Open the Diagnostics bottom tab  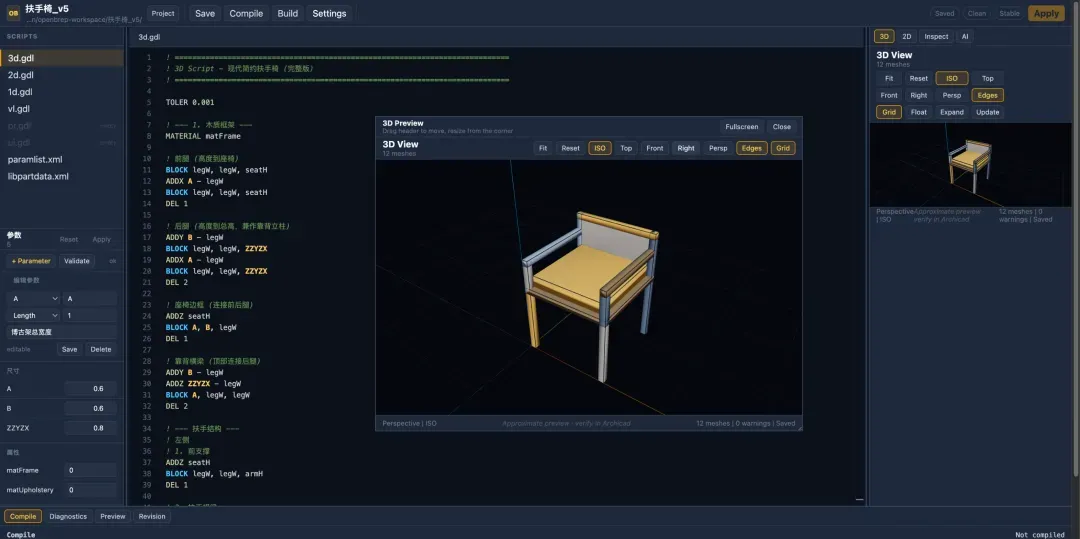[68, 516]
